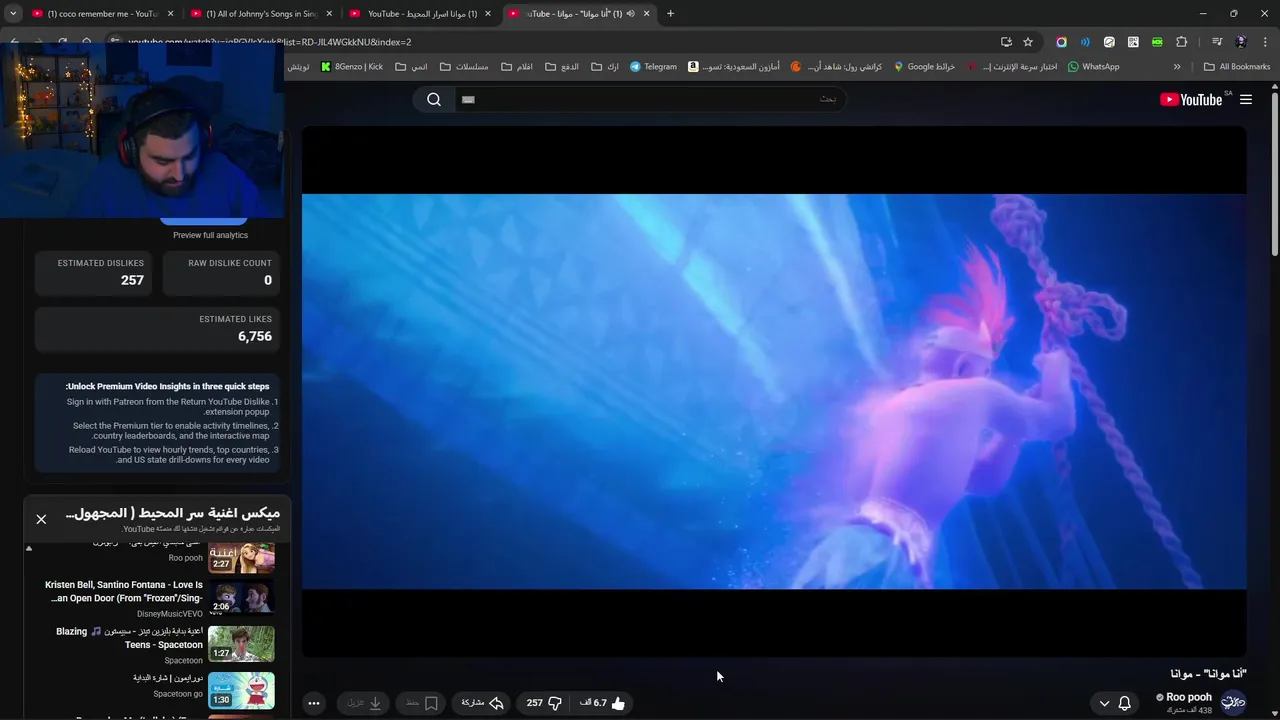Click the Estimated Dislikes 257 card
Viewport: 1280px width, 720px height.
coord(94,273)
